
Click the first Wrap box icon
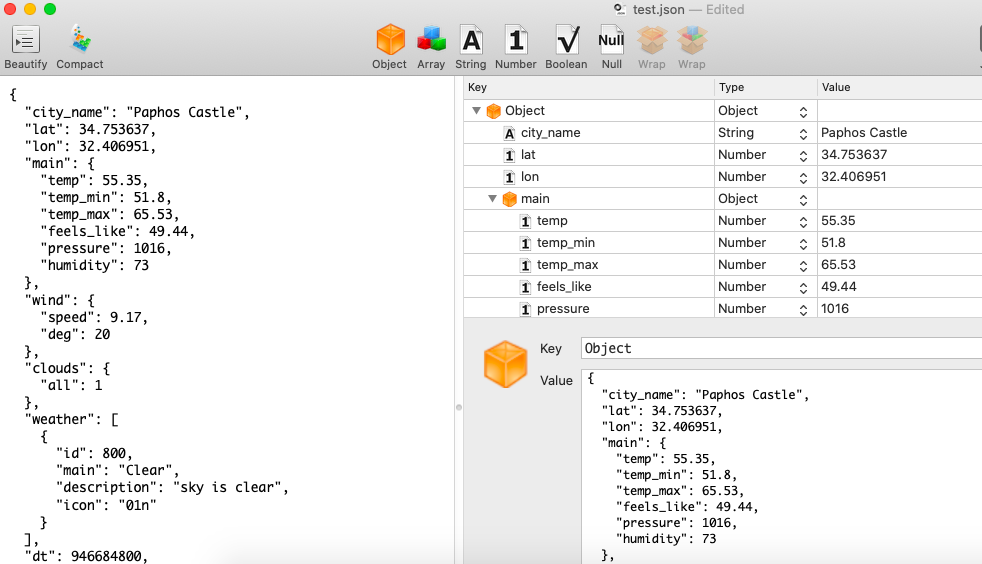652,40
